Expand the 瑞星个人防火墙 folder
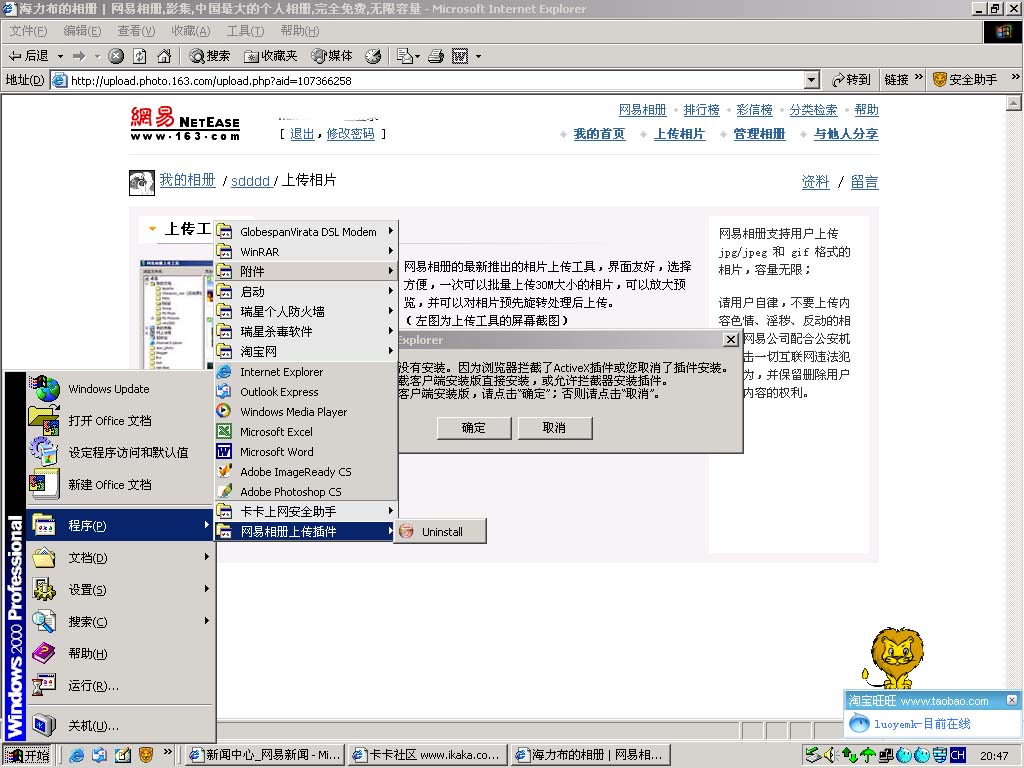1024x768 pixels. [x=306, y=312]
